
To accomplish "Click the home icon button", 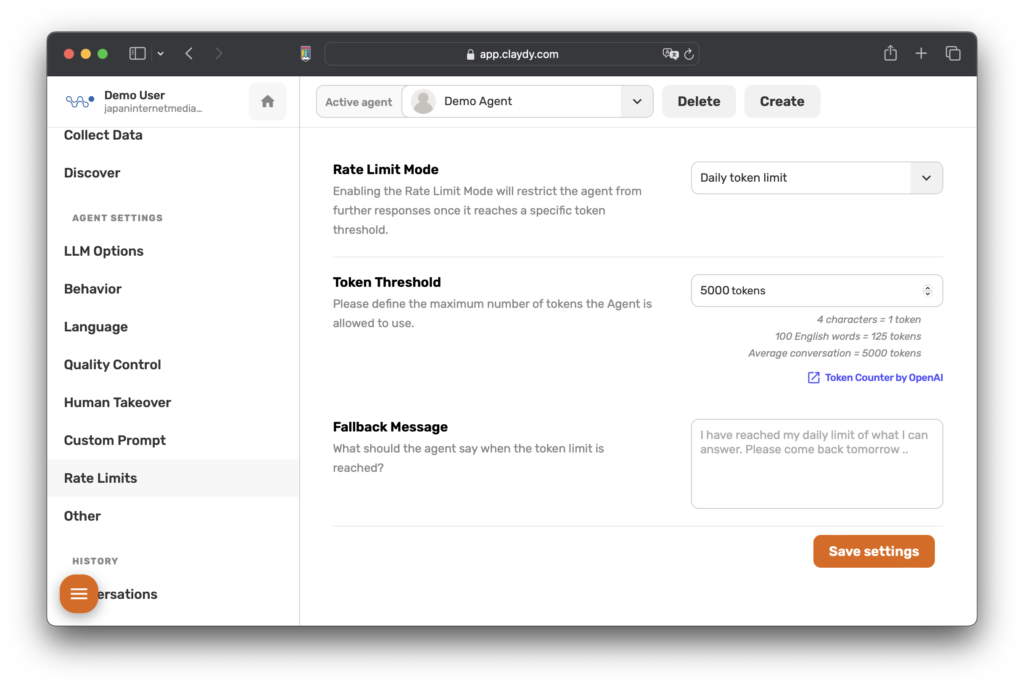I will tap(267, 101).
